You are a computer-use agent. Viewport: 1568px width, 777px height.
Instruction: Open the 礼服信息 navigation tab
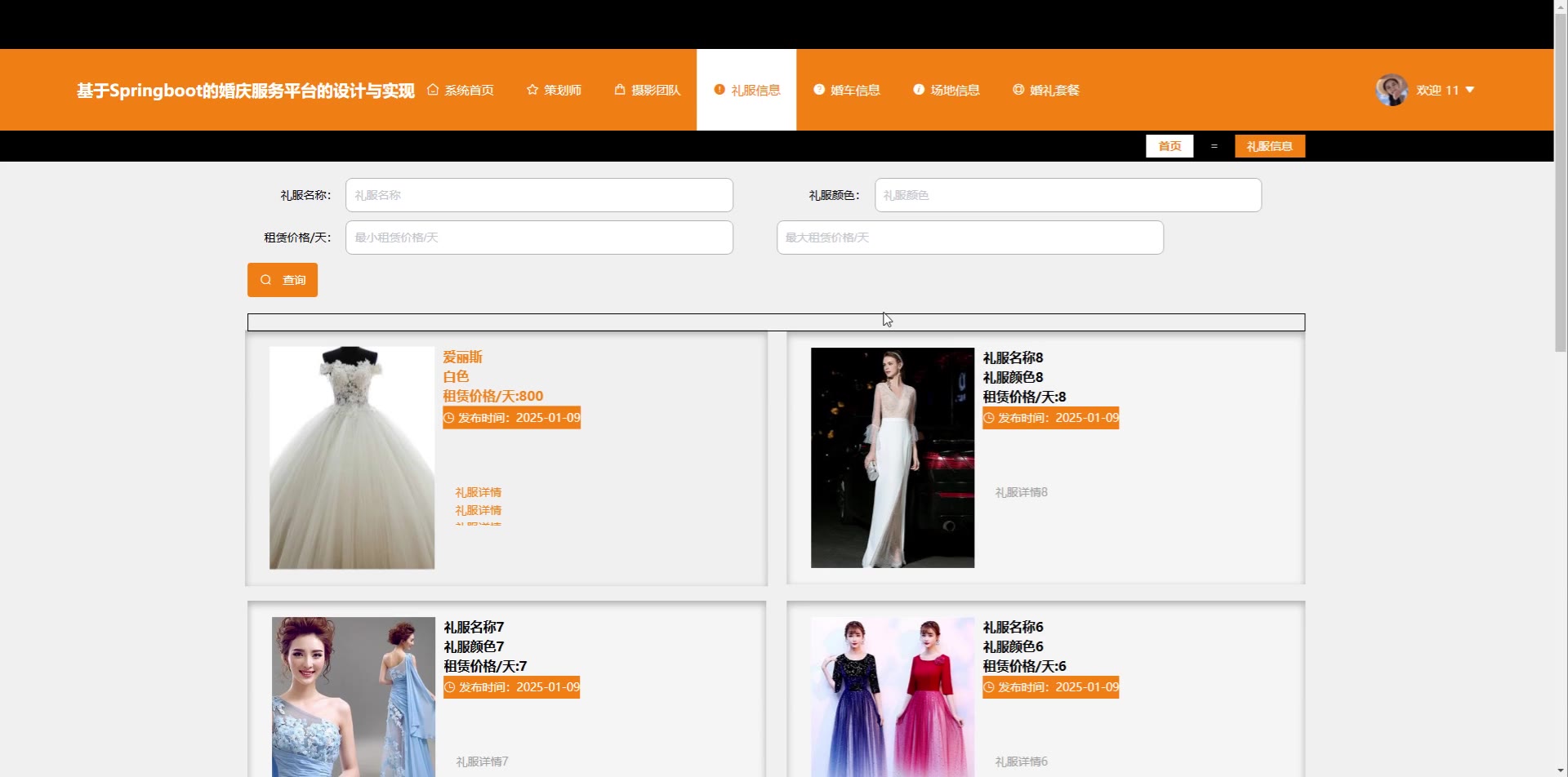coord(746,90)
